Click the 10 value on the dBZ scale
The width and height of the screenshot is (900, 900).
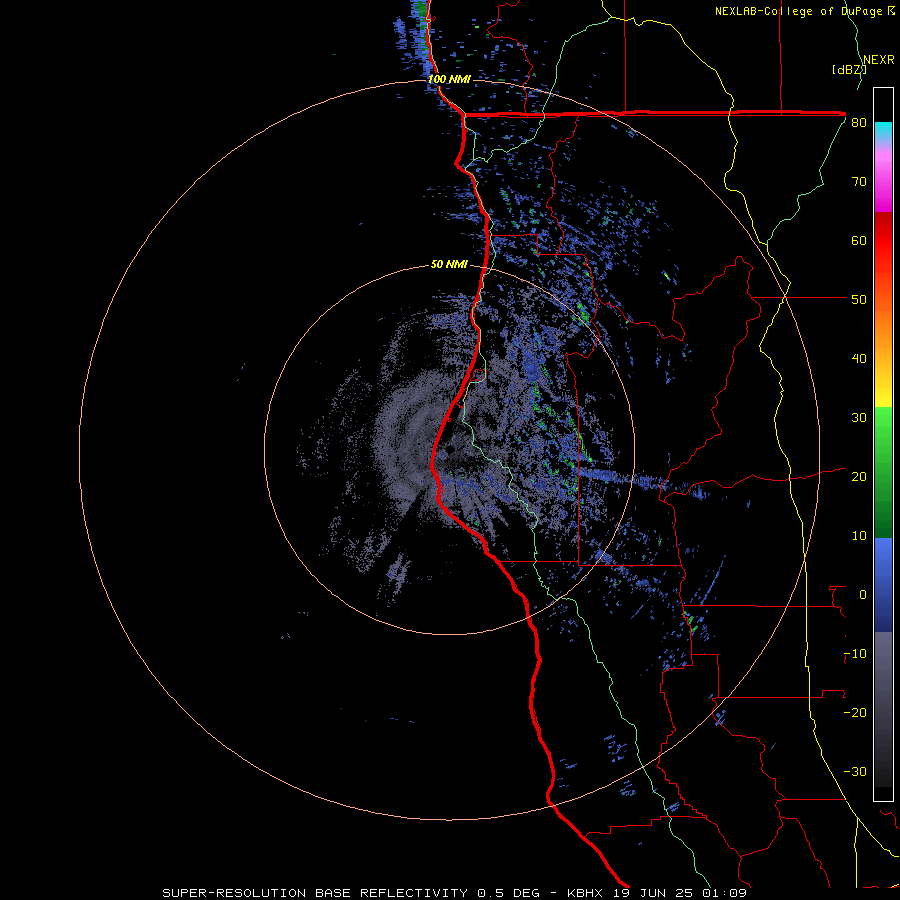tap(859, 537)
